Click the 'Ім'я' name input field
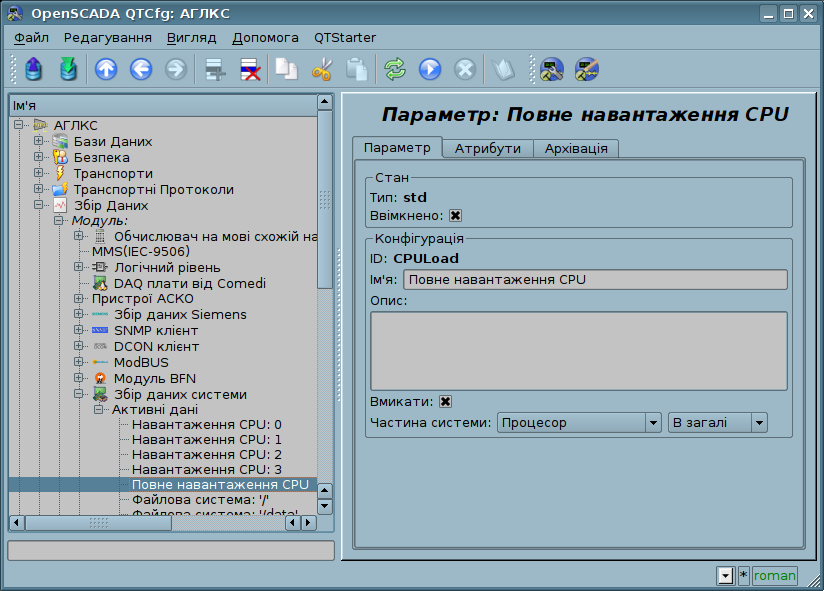This screenshot has width=824, height=591. pos(594,280)
